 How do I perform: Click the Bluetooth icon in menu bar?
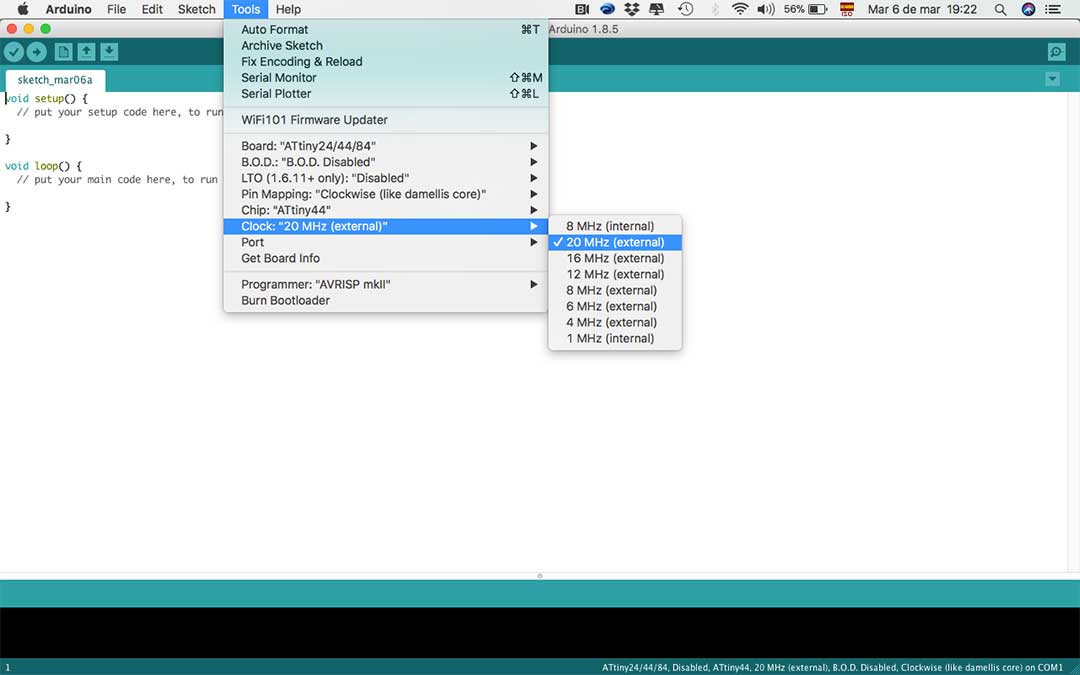click(x=715, y=9)
